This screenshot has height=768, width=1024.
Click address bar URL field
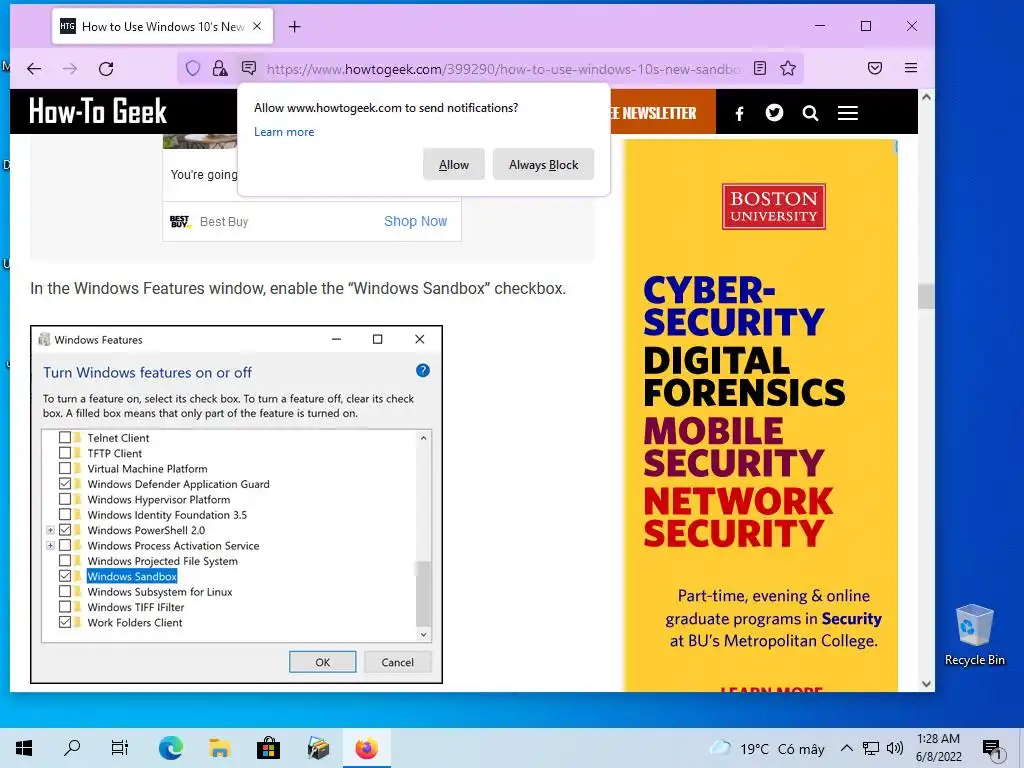point(503,69)
